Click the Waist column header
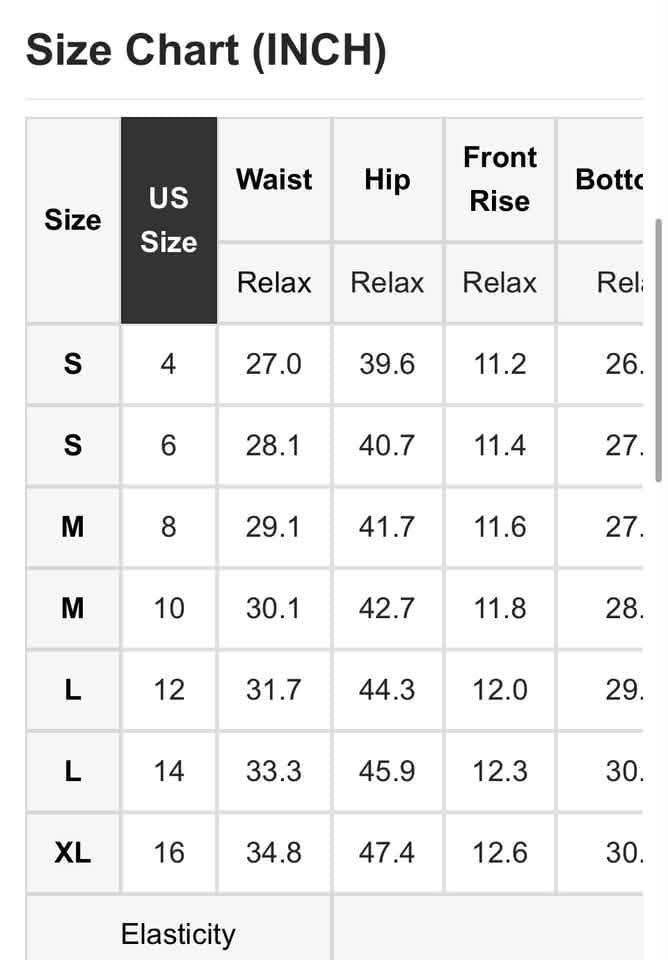668x960 pixels. click(x=274, y=180)
